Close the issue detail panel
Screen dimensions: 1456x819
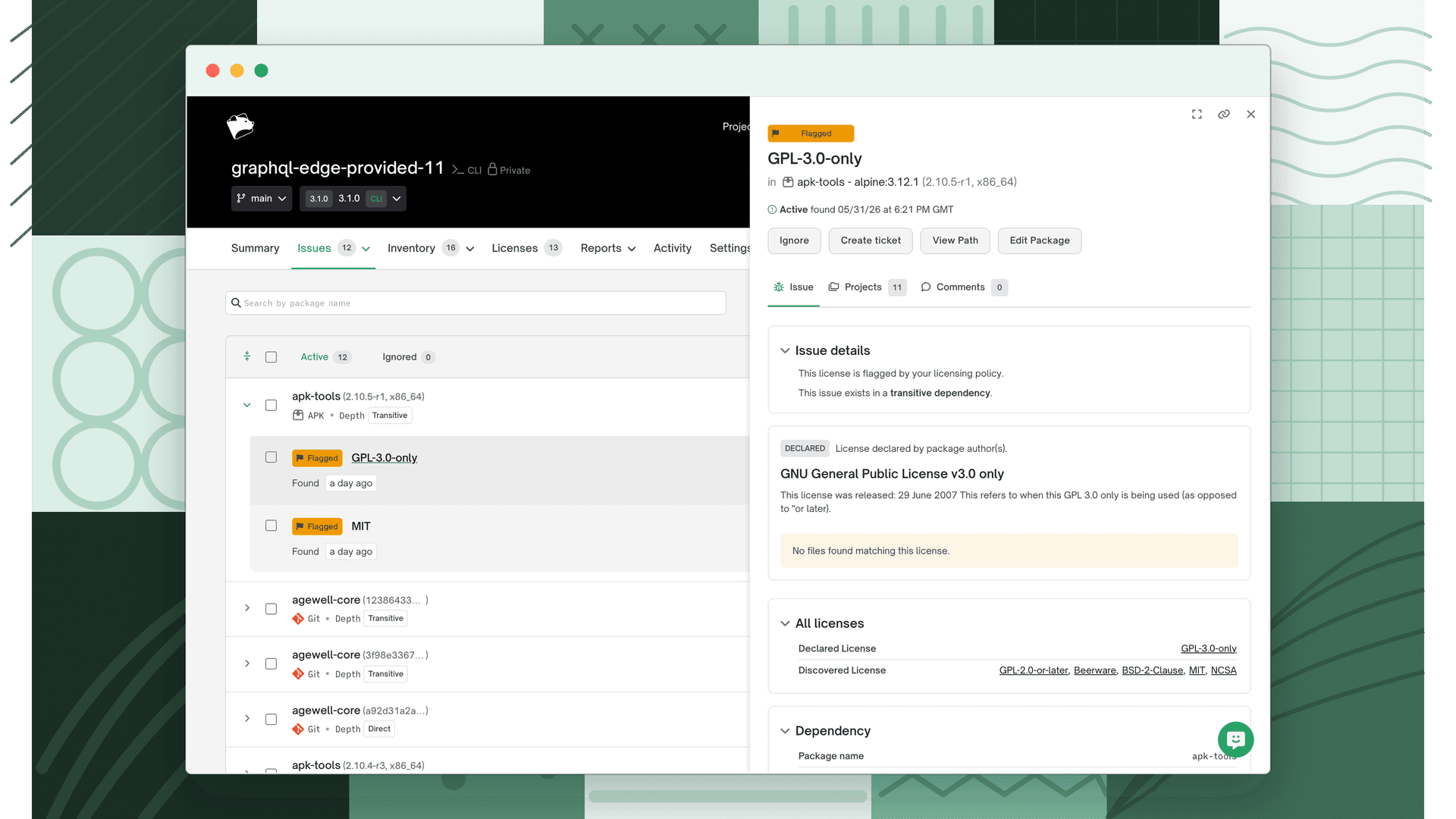coord(1251,115)
